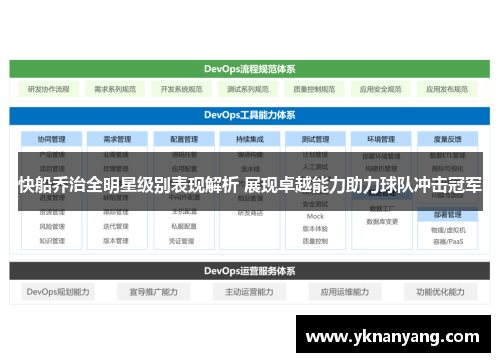Open the 质量控制规范 box
This screenshot has height=362, width=500.
click(x=314, y=89)
